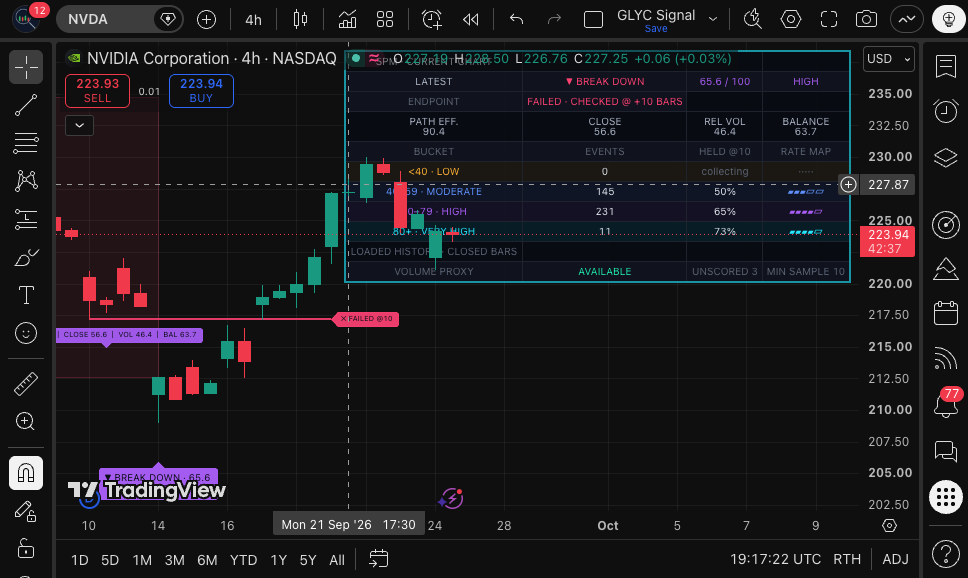The width and height of the screenshot is (968, 578).
Task: Select the trend line drawing tool
Action: 26,105
